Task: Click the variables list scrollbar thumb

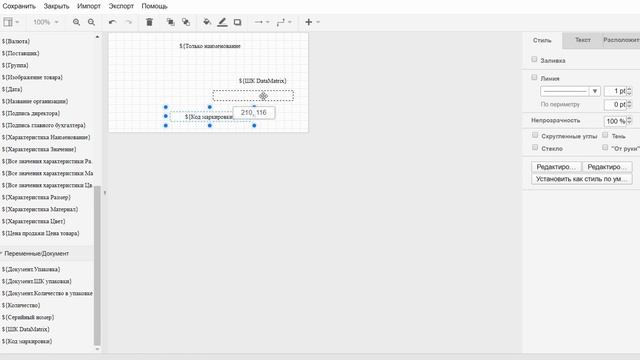Action: [x=97, y=265]
